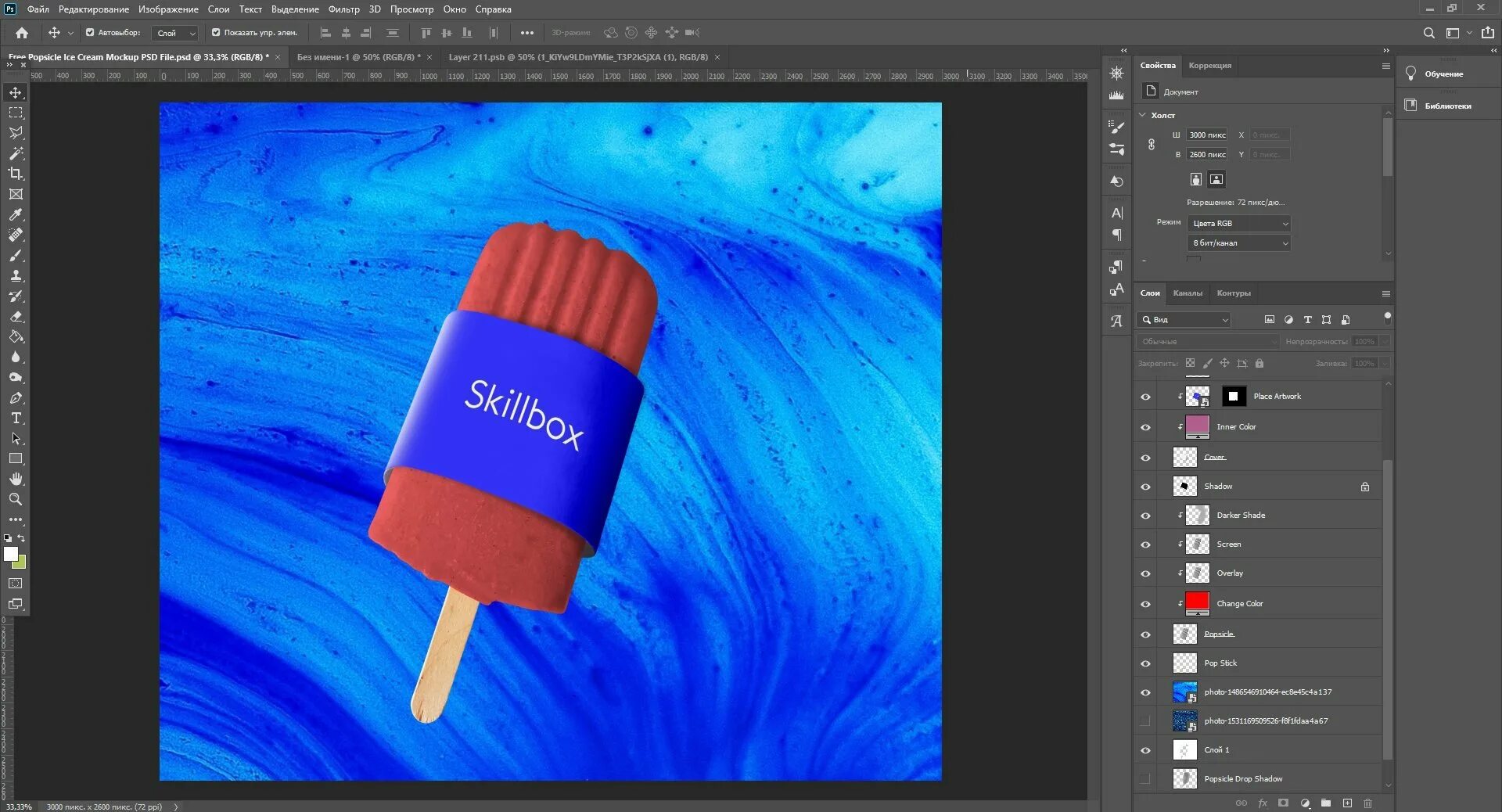Open the Цвета RGB mode dropdown
Screen dimensions: 1502x812
pyautogui.click(x=1238, y=224)
